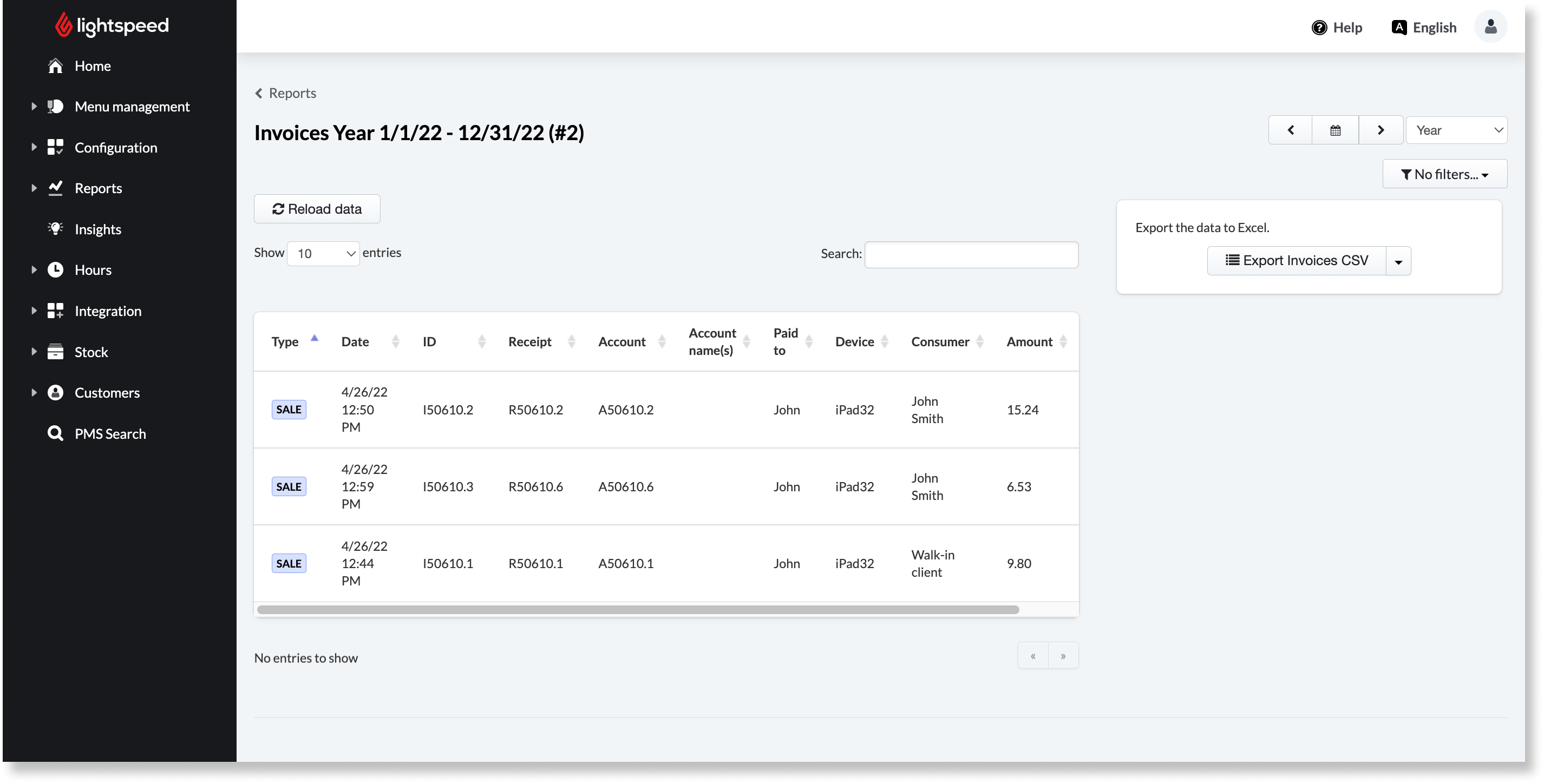The height and width of the screenshot is (784, 1544).
Task: Expand the Hours section arrow
Action: tap(34, 270)
